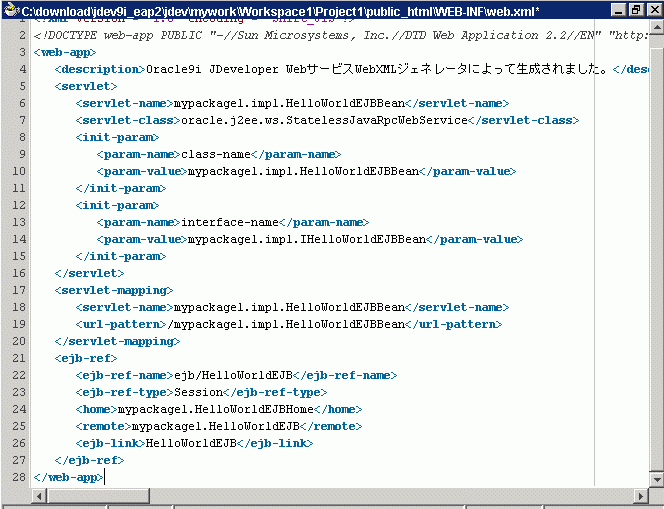Click the ejb-ref-type value Session
664x509 pixels.
click(198, 392)
